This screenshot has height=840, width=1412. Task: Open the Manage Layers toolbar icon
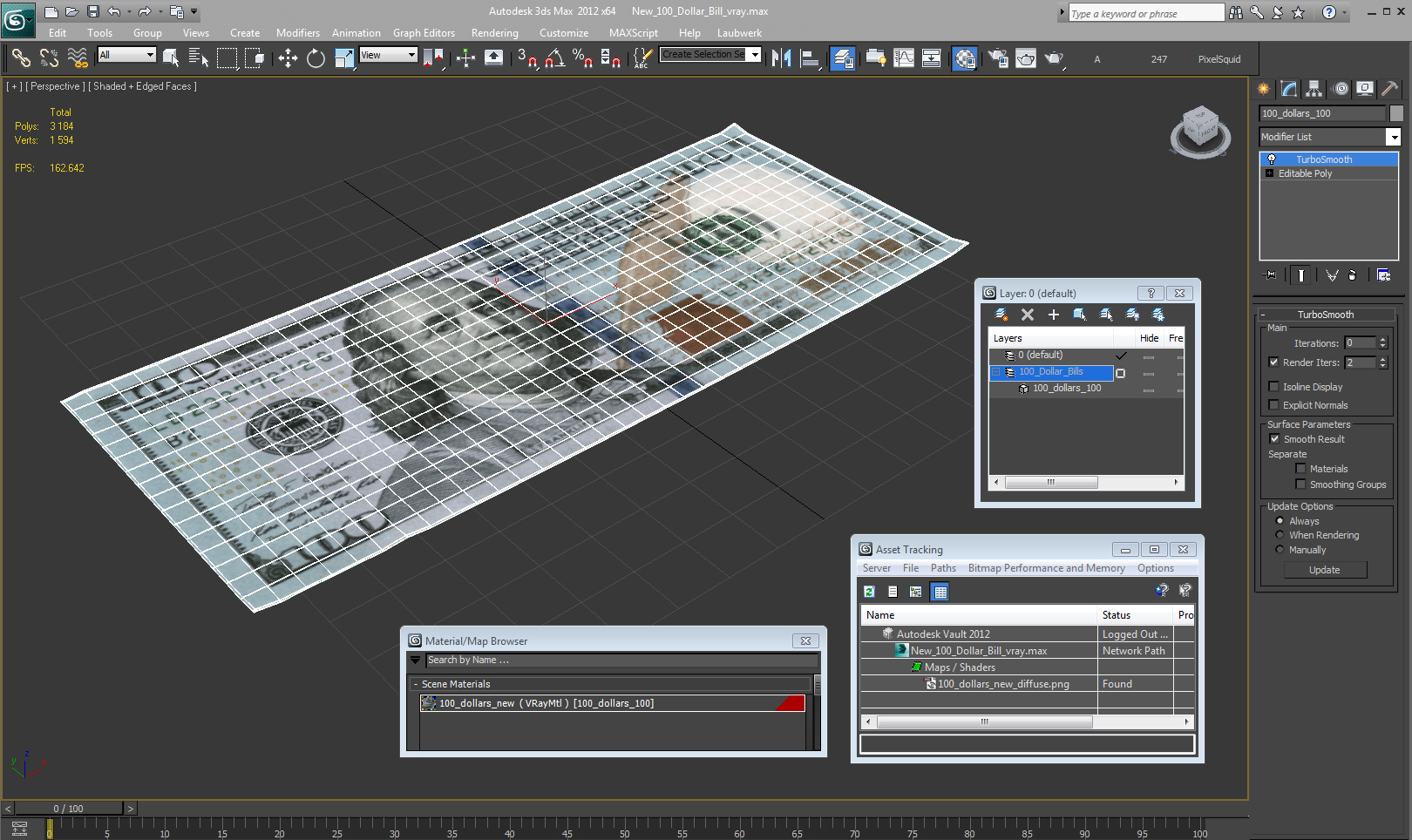tap(843, 58)
